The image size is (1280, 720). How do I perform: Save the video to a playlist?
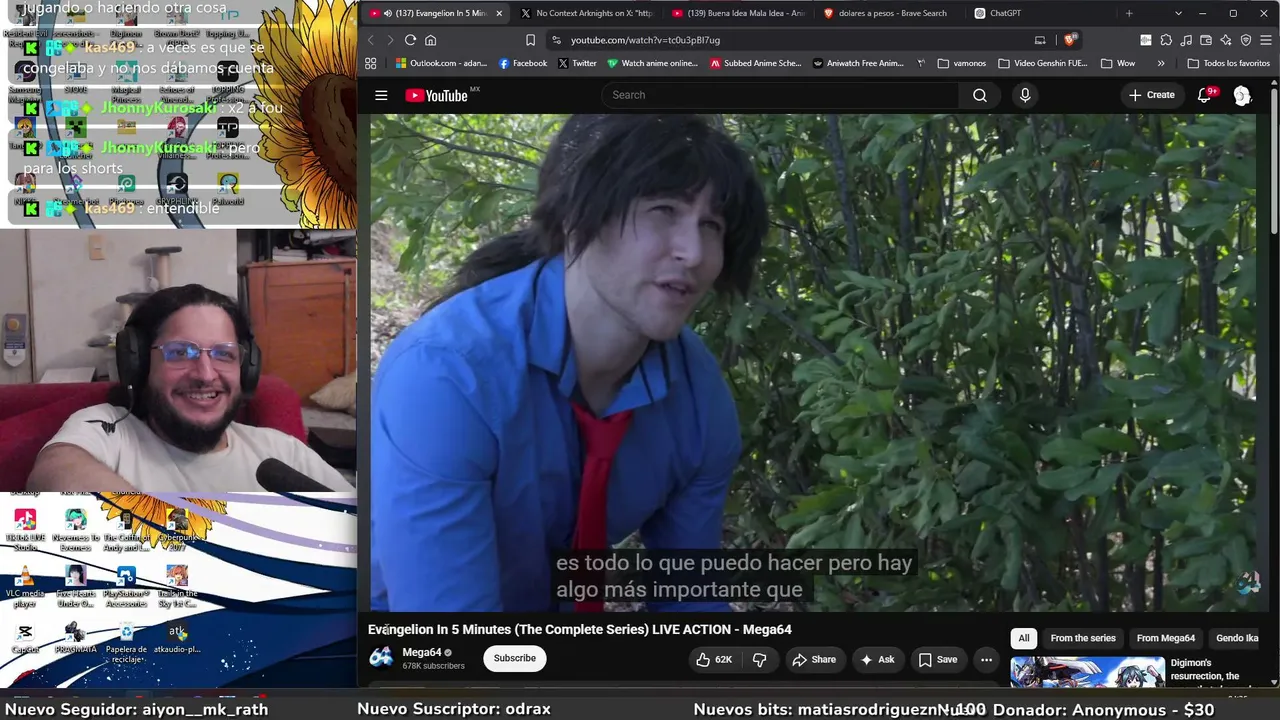938,659
